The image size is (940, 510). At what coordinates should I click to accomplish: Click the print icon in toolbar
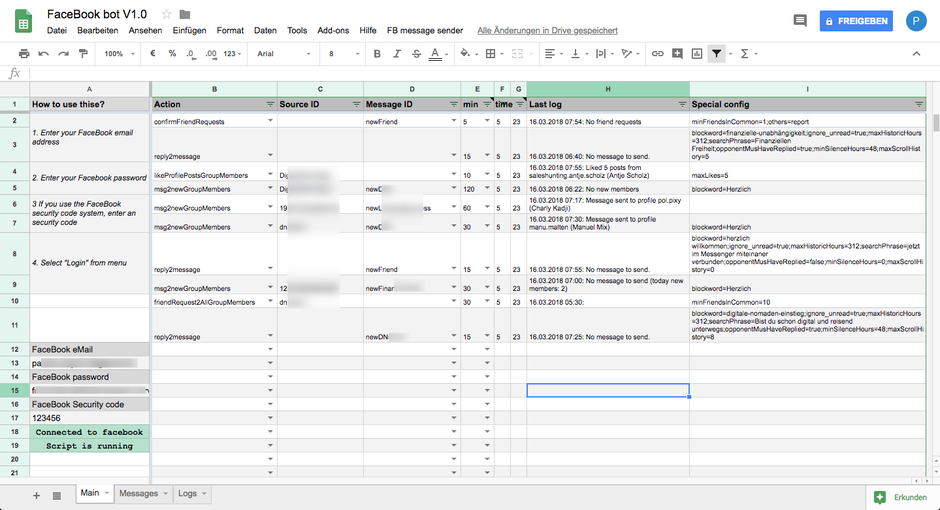click(24, 53)
